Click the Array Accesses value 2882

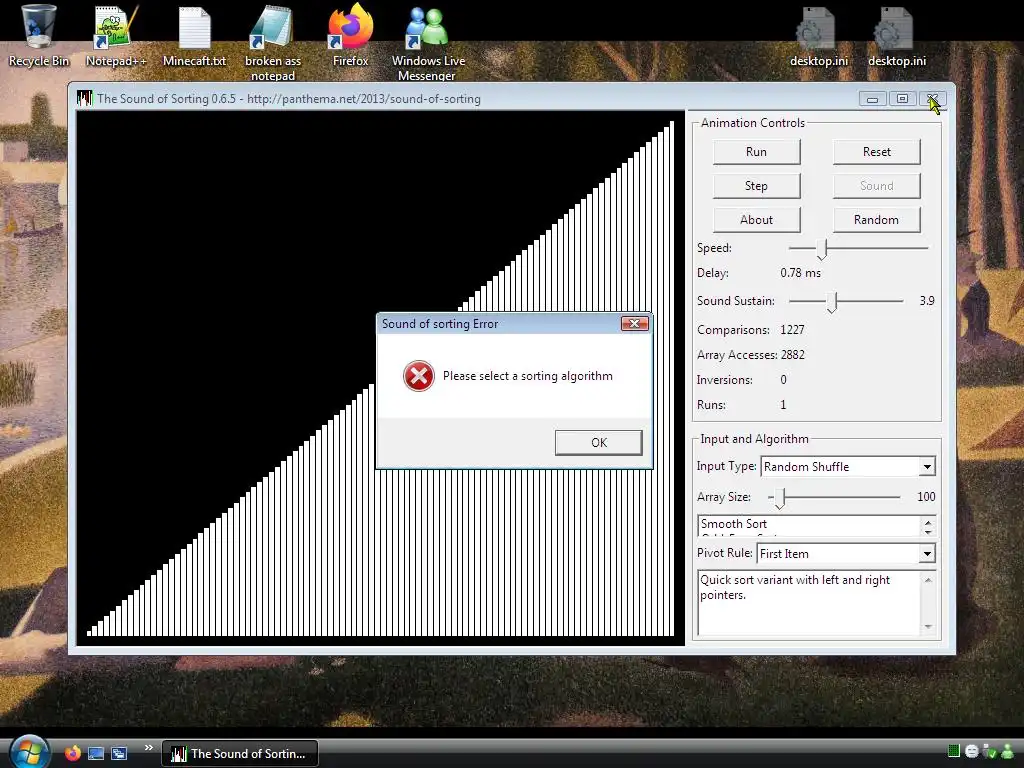(x=793, y=355)
